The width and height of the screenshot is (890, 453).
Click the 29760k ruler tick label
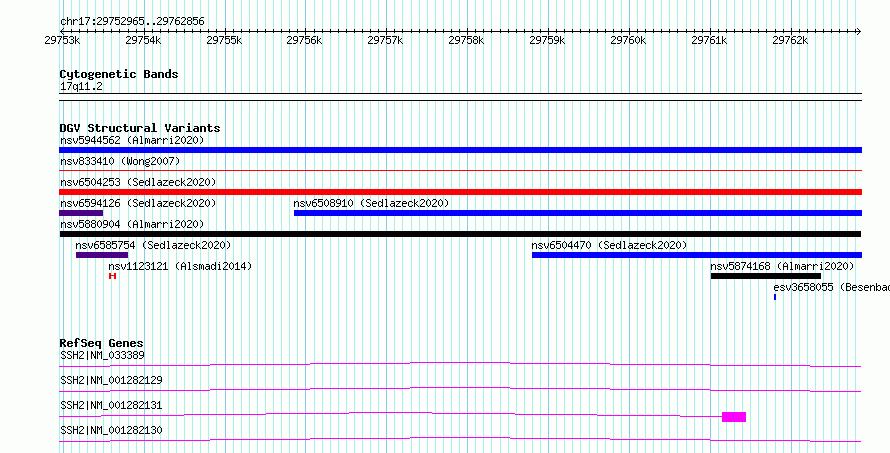628,40
